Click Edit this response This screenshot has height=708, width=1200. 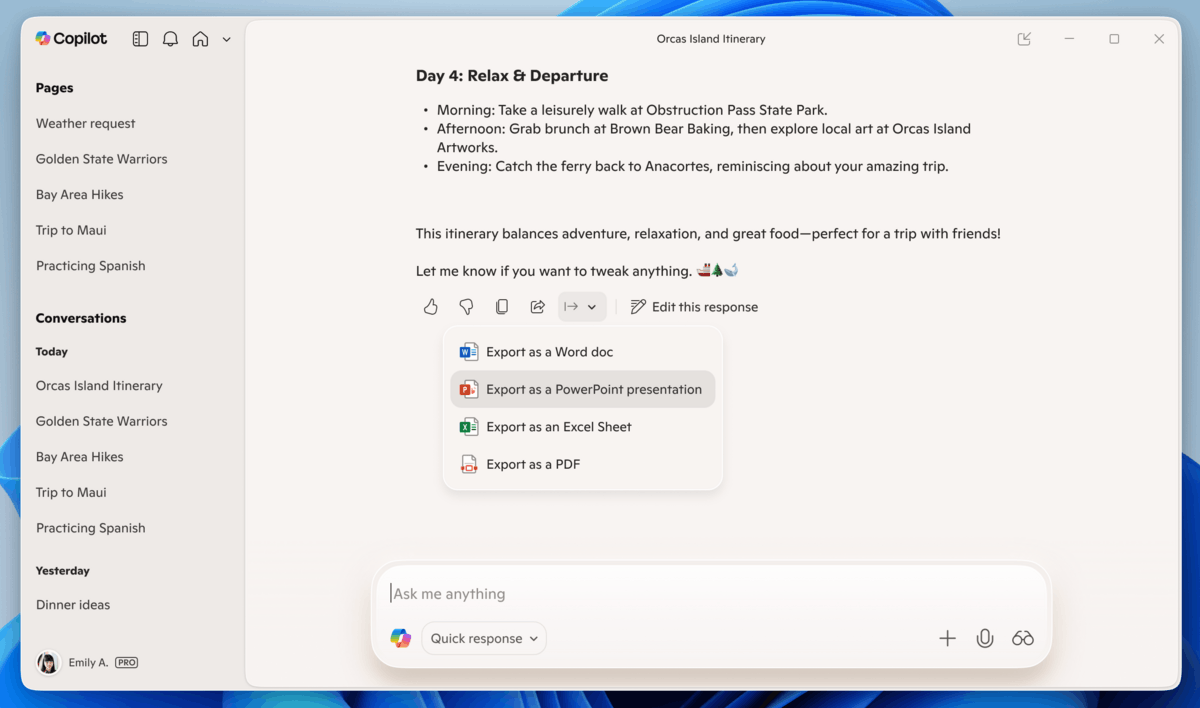click(694, 307)
